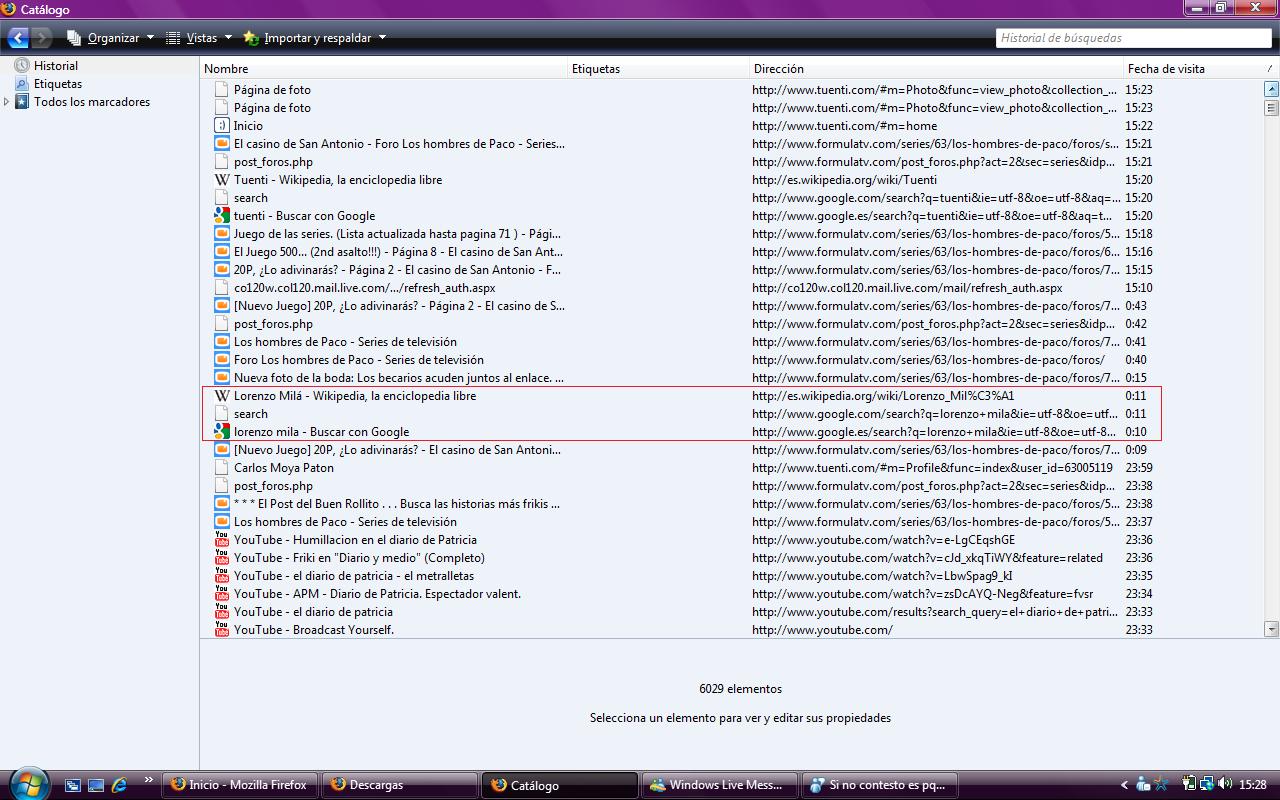Click Wikipedia icon of Lorenzo Milá entry

(222, 396)
